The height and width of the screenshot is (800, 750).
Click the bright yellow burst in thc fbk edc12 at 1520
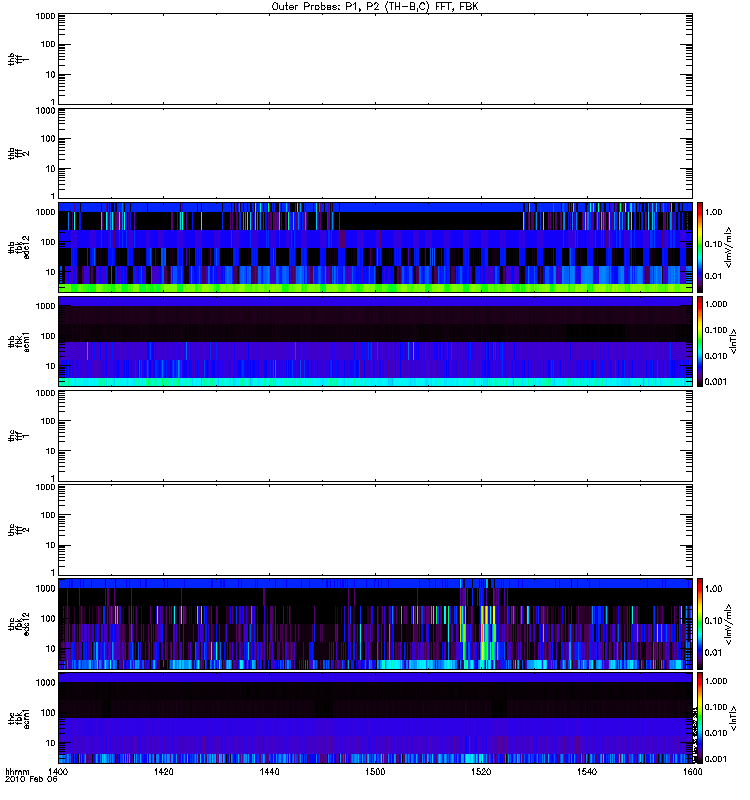[x=483, y=633]
